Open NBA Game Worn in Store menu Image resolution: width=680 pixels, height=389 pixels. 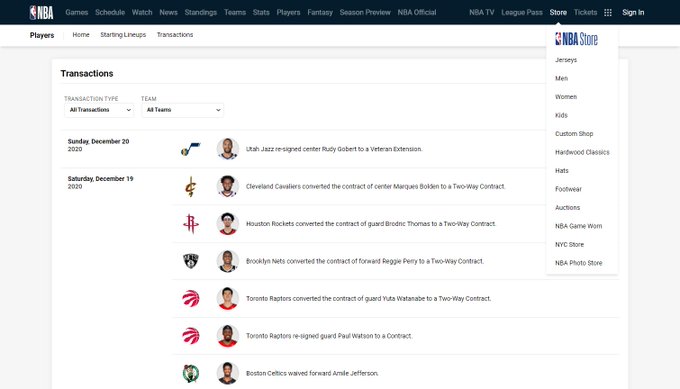pos(579,226)
